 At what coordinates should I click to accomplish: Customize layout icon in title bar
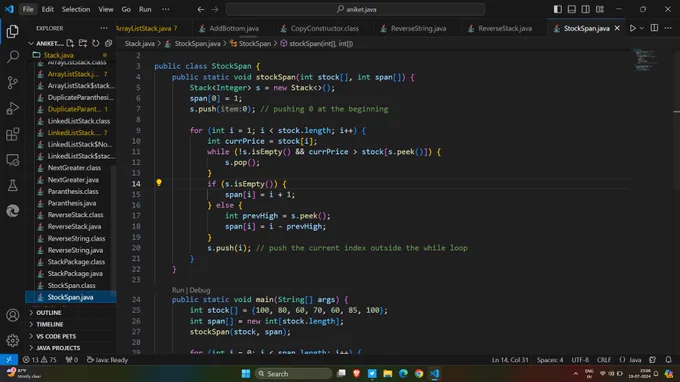(x=600, y=9)
